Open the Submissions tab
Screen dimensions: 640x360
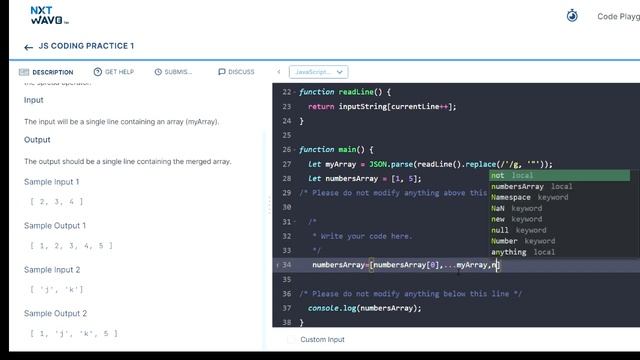point(173,72)
